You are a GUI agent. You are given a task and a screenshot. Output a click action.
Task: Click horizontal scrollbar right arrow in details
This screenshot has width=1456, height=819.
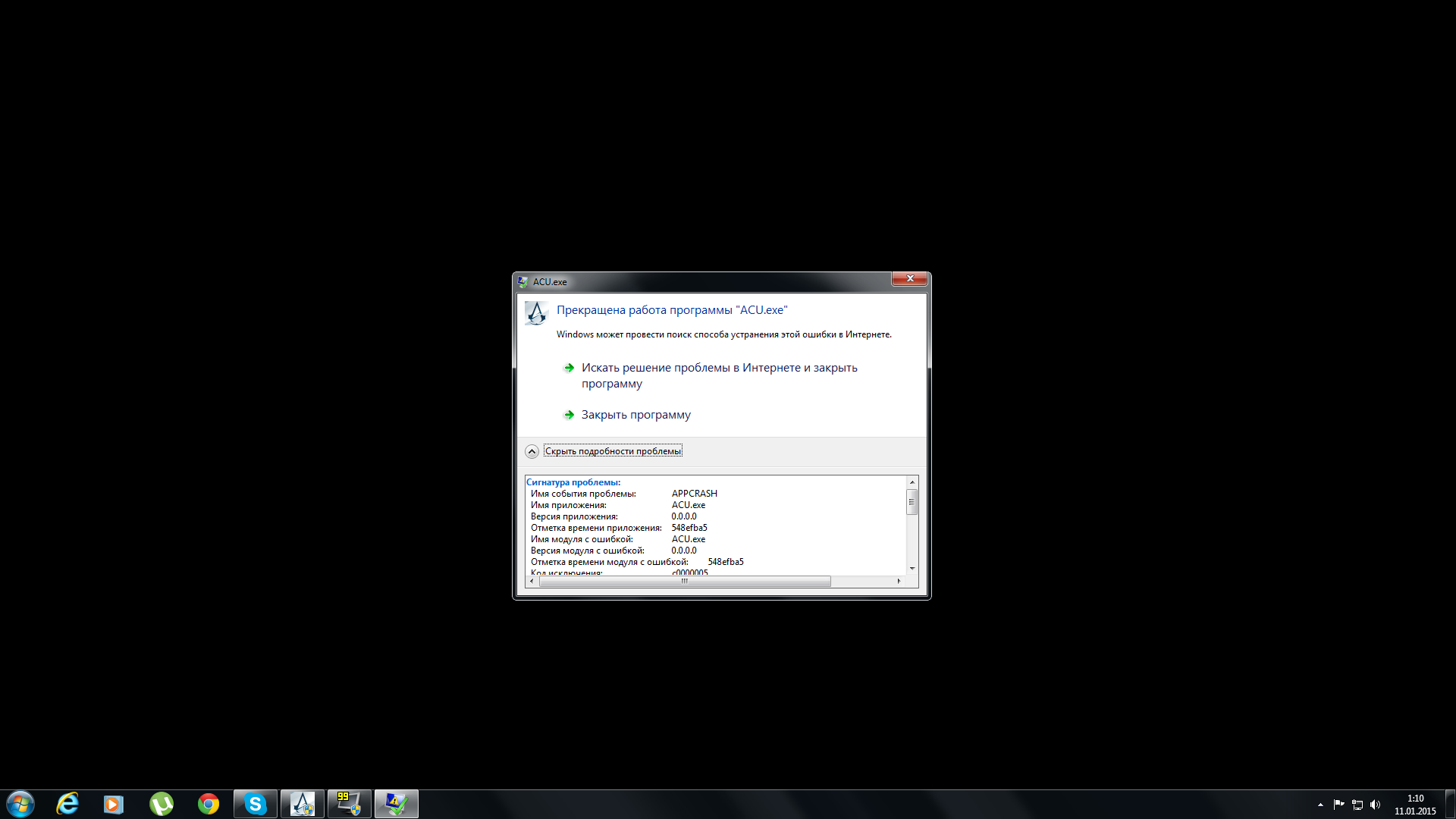pyautogui.click(x=899, y=581)
